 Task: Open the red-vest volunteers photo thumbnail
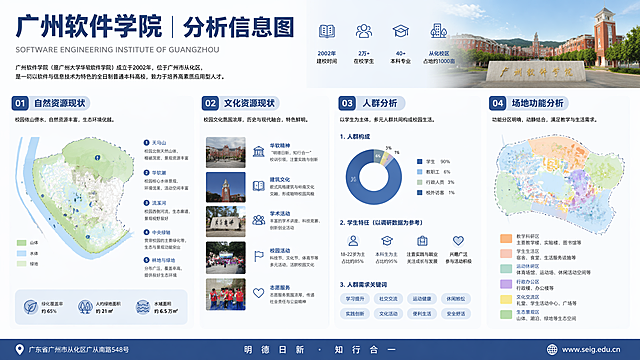(226, 294)
